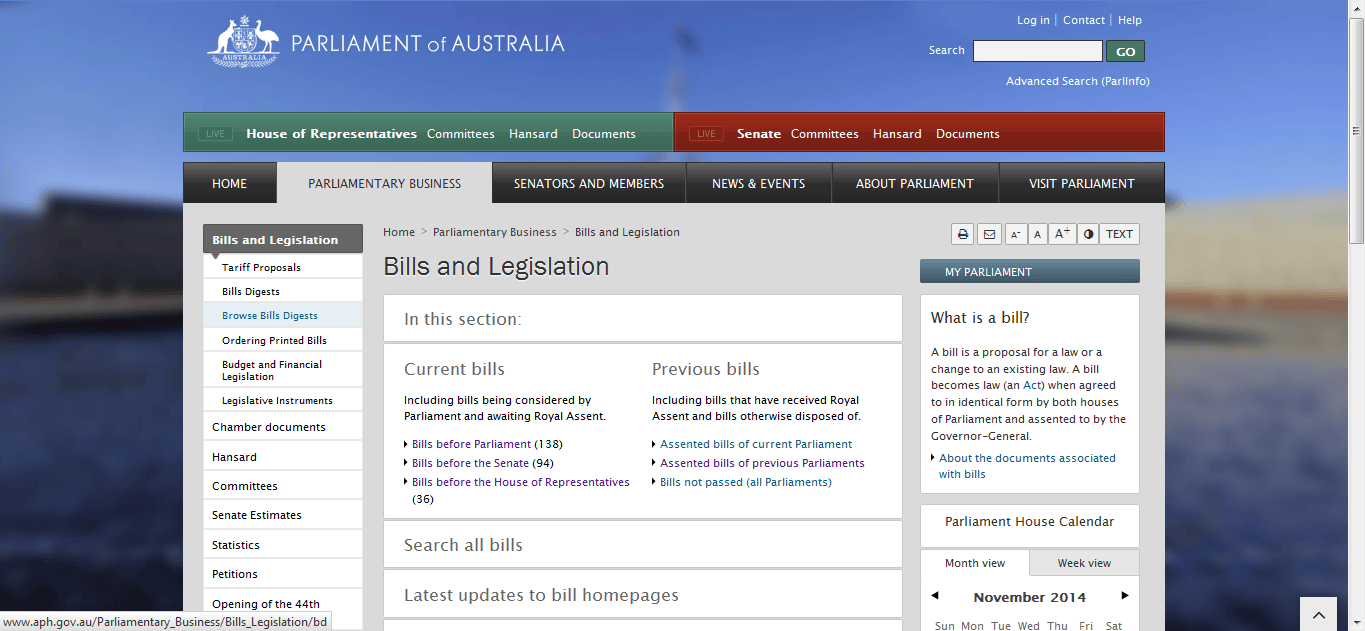This screenshot has height=631, width=1365.
Task: Toggle high contrast mode icon
Action: (1088, 234)
